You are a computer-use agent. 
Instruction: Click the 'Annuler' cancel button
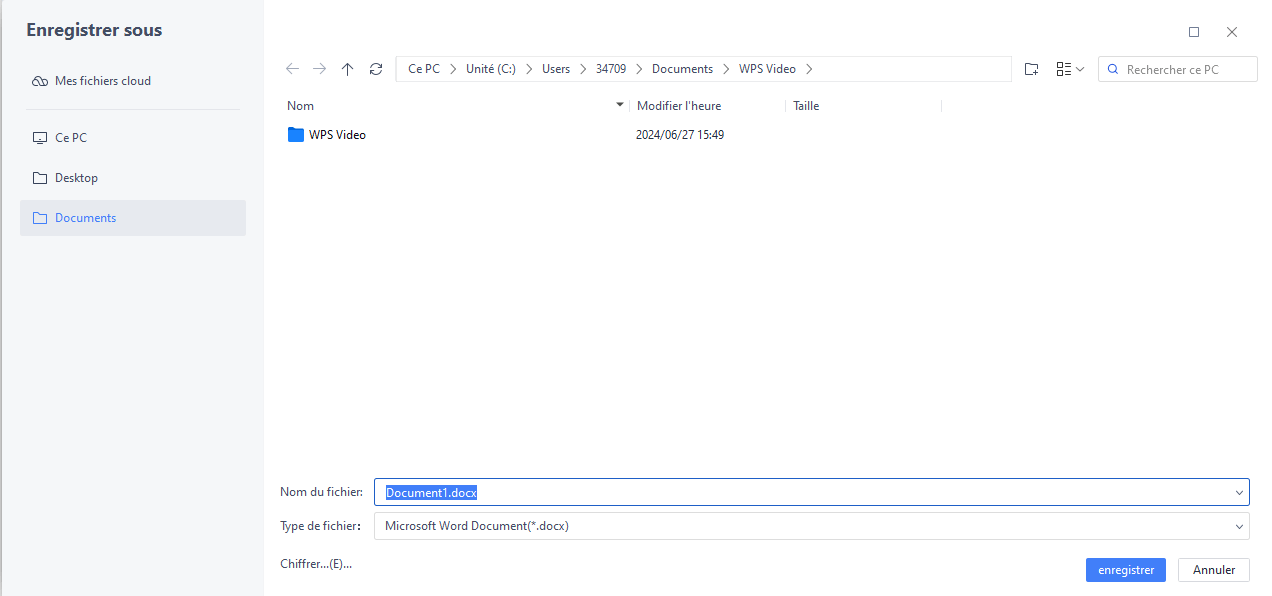(x=1213, y=569)
